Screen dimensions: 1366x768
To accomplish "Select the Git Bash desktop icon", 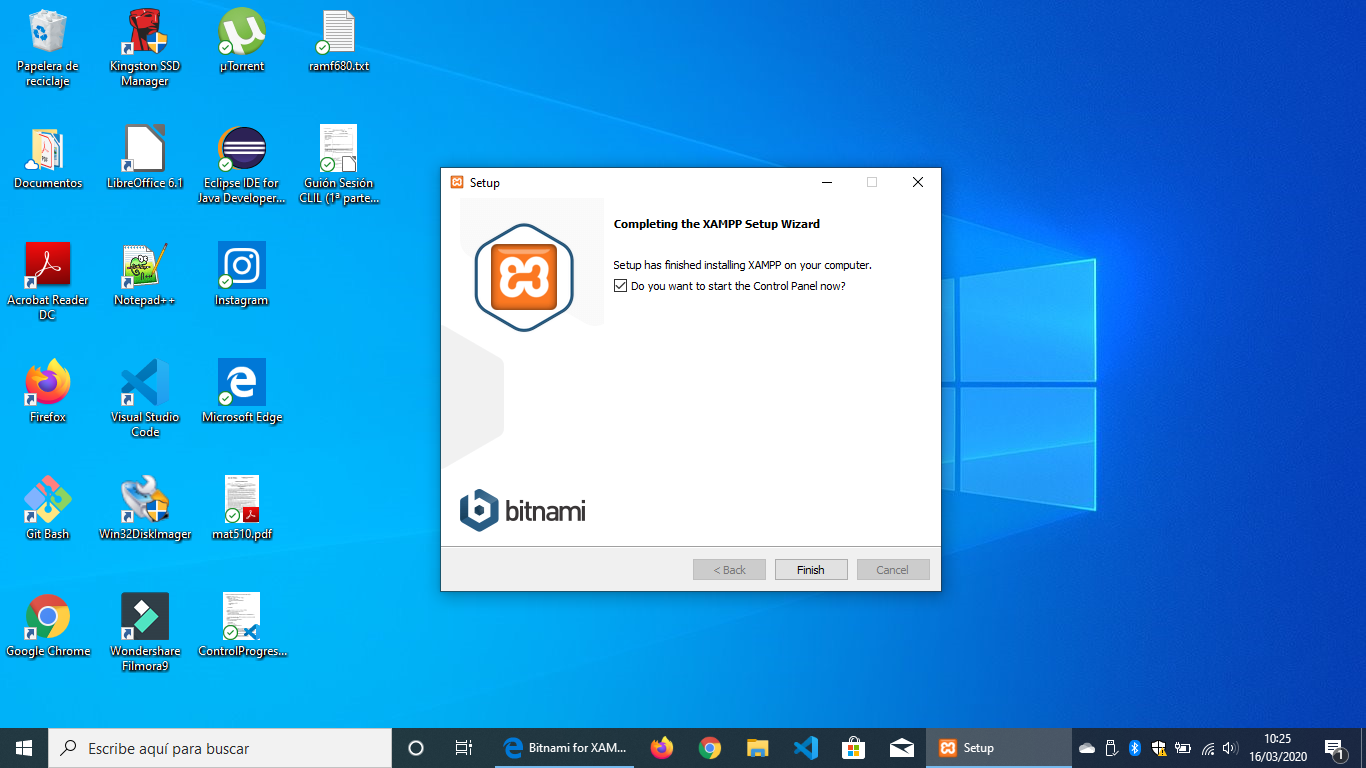I will [48, 509].
